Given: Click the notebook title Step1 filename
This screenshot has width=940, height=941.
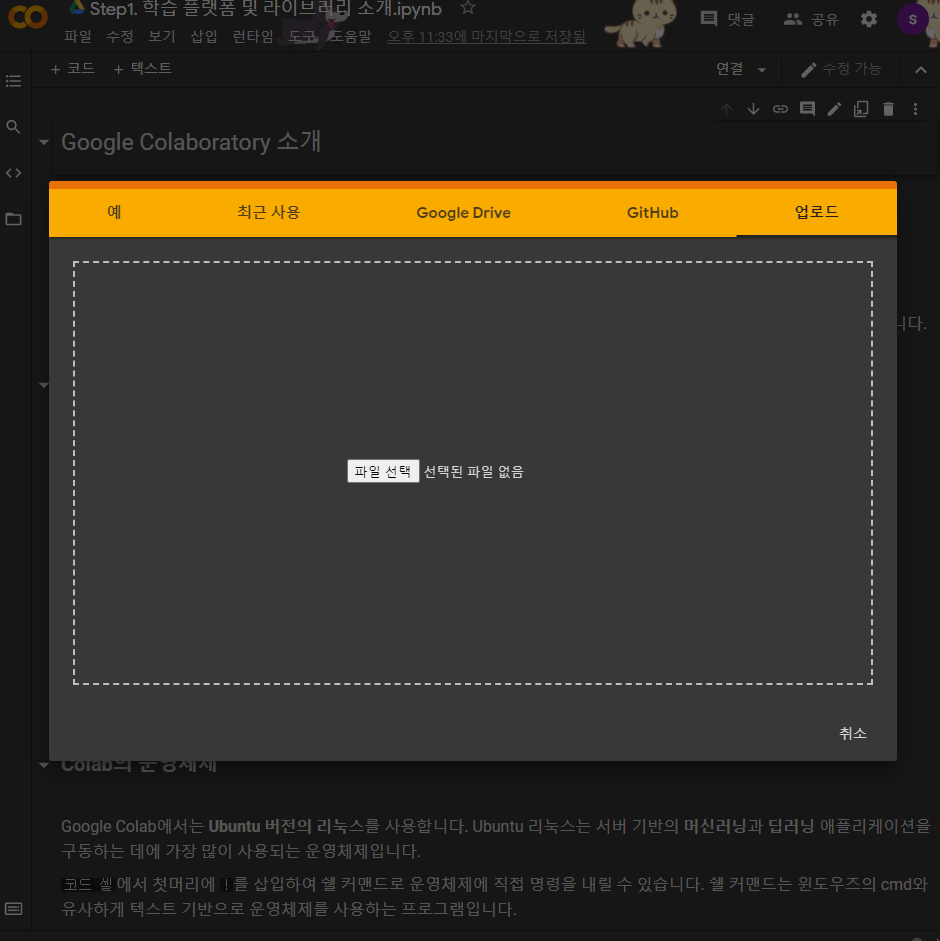Looking at the screenshot, I should click(x=265, y=9).
